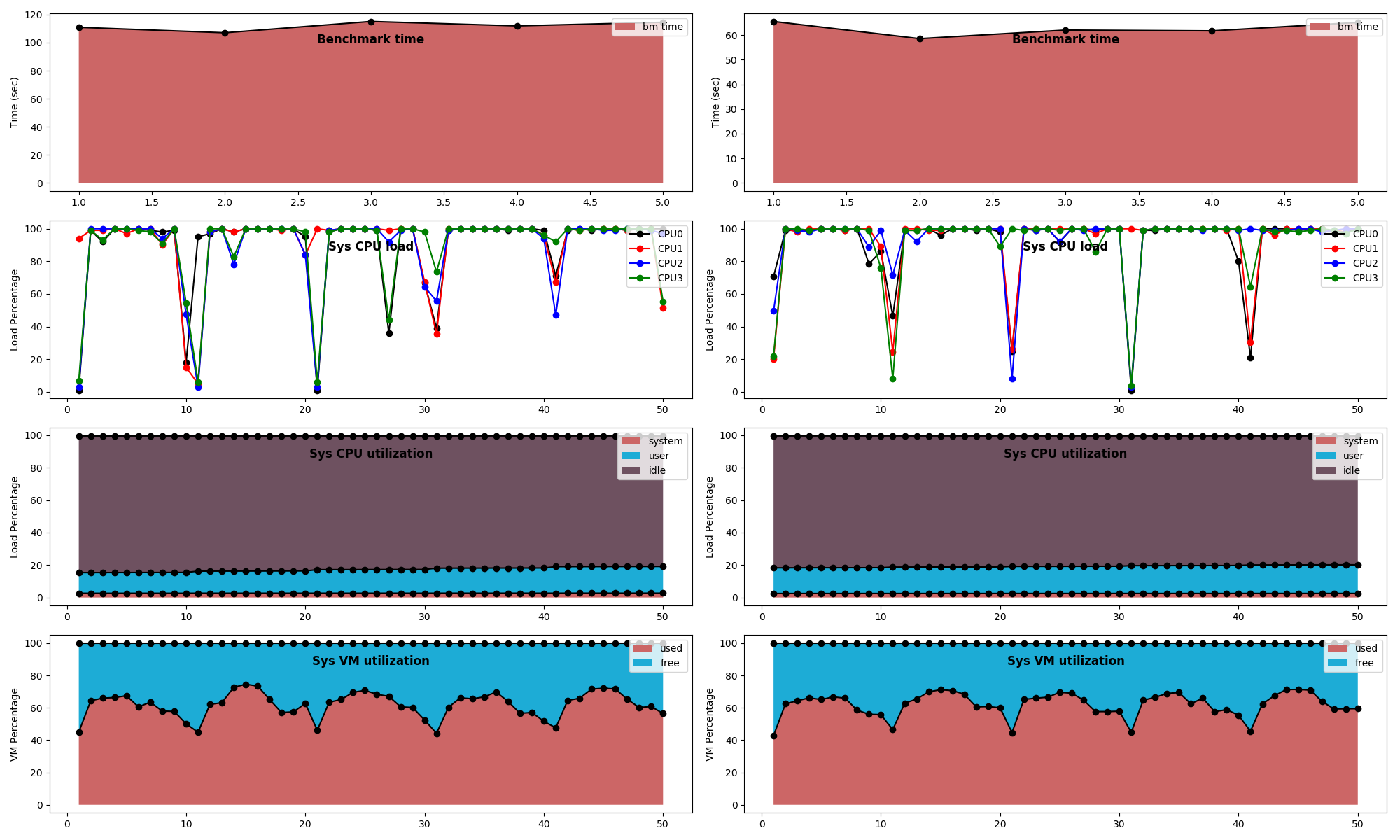Image resolution: width=1400 pixels, height=840 pixels.
Task: Click the "Benchmark time" title in left plot
Action: (x=370, y=39)
